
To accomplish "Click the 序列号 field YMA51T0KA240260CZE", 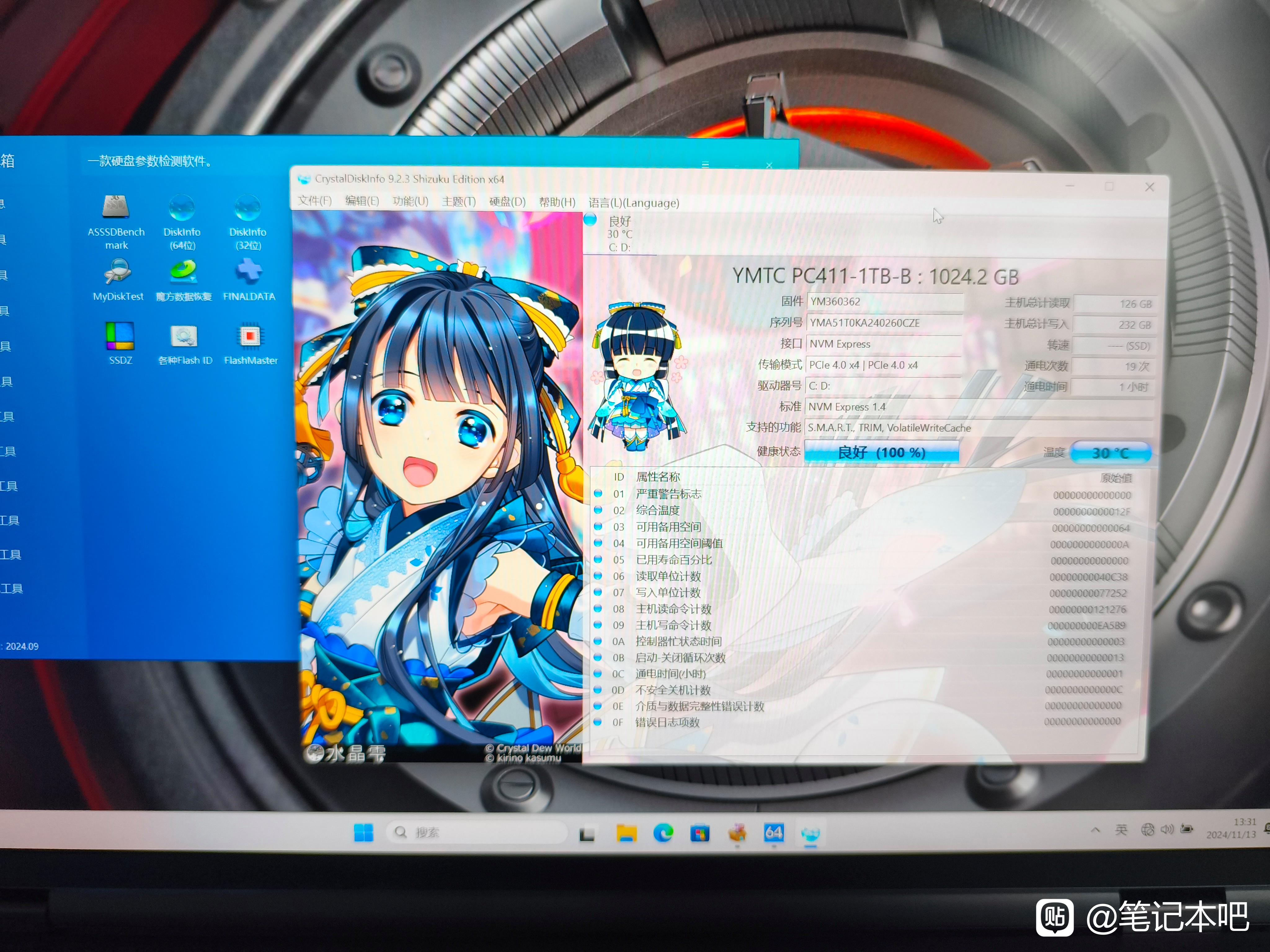I will click(x=885, y=323).
